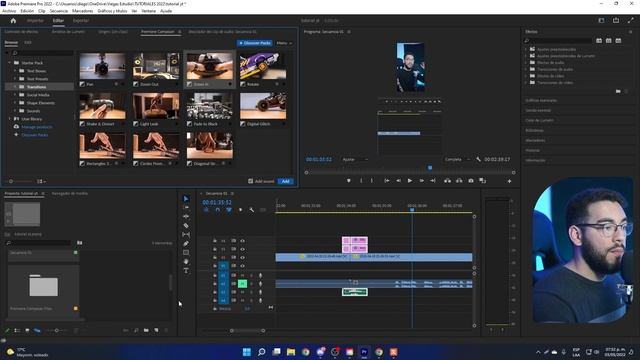The height and width of the screenshot is (360, 640).
Task: Toggle lock on the topmost video track
Action: (x=215, y=241)
